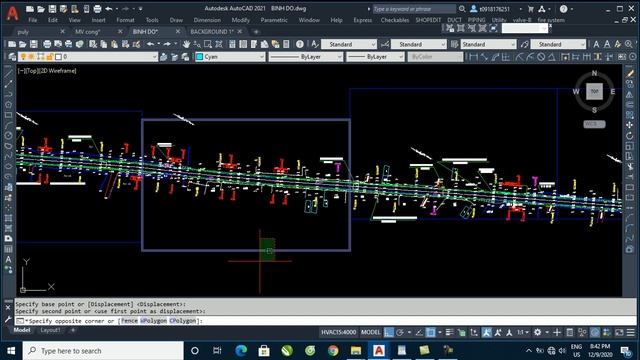
Task: Switch to the BACKGROUND 1* drawing tab
Action: (211, 31)
